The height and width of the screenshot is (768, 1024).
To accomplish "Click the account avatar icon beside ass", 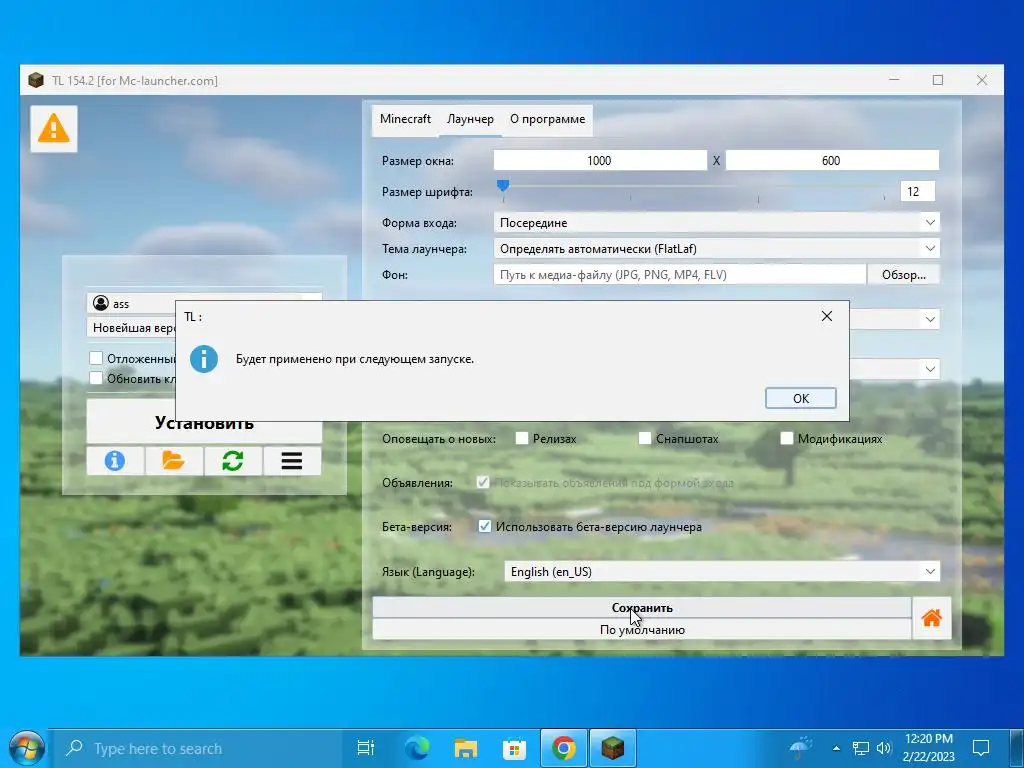I will point(101,303).
